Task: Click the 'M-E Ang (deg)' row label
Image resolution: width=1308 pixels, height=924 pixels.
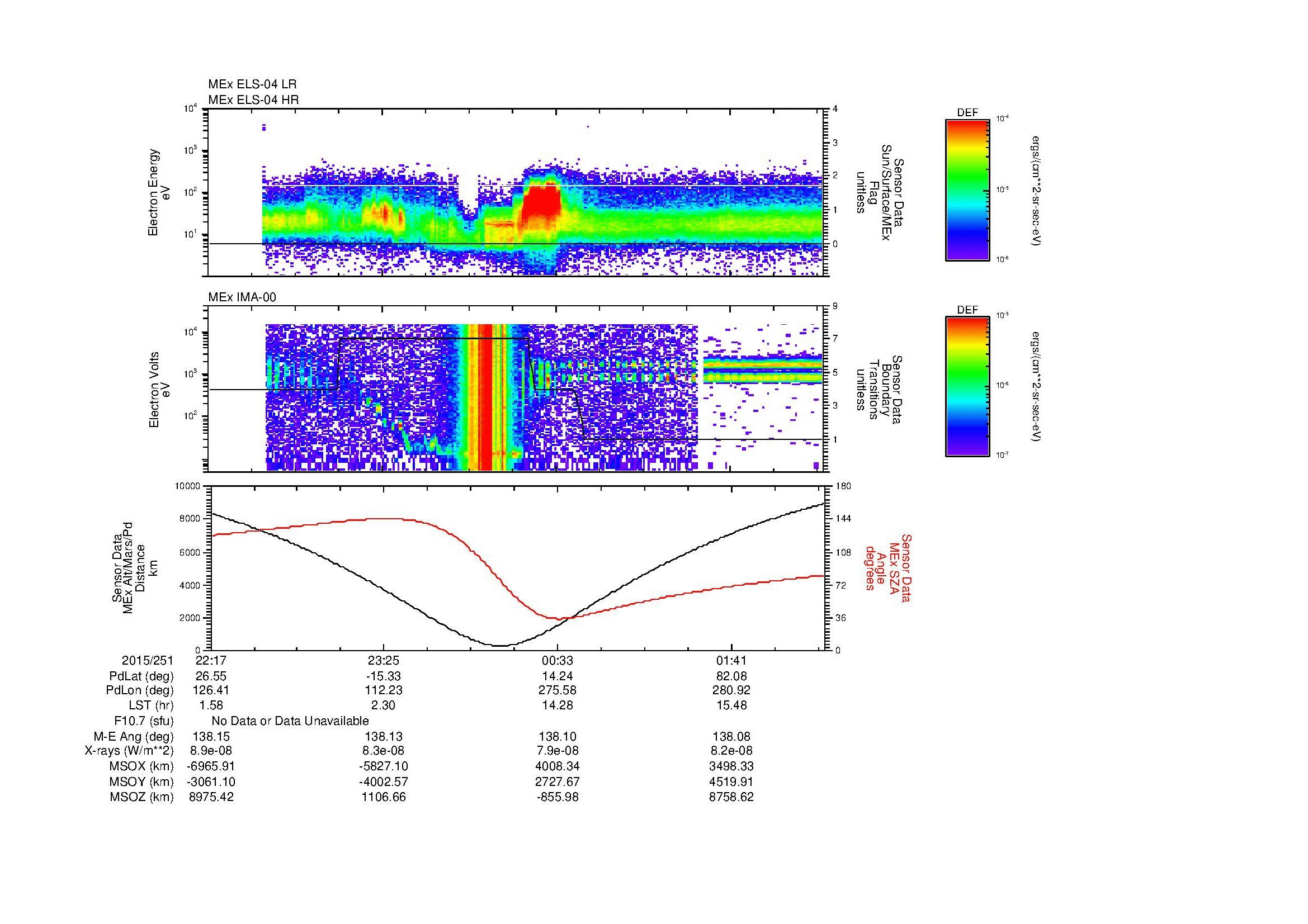Action: pos(134,737)
